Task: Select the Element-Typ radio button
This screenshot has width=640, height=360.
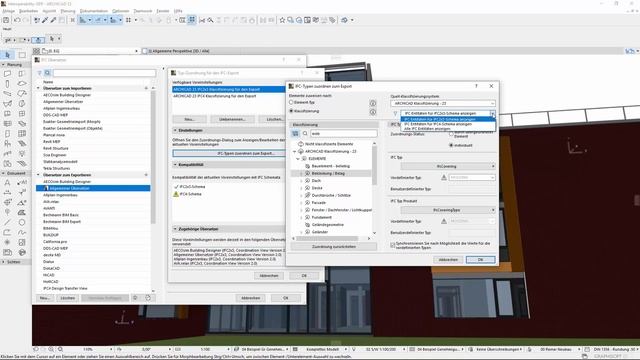Action: (291, 102)
